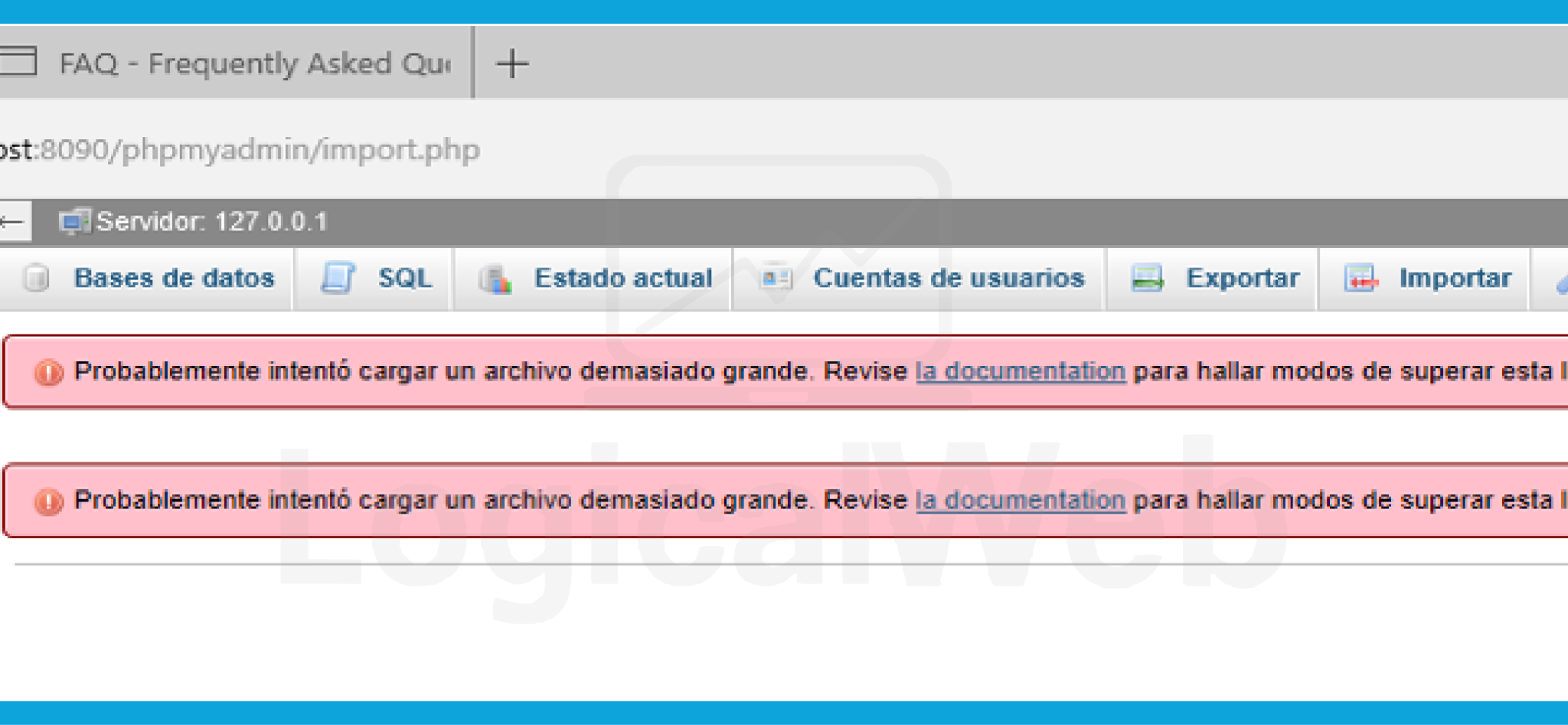Image resolution: width=1568 pixels, height=725 pixels.
Task: Click the Servidor: 127.0.0.1 breadcrumb
Action: click(x=211, y=222)
